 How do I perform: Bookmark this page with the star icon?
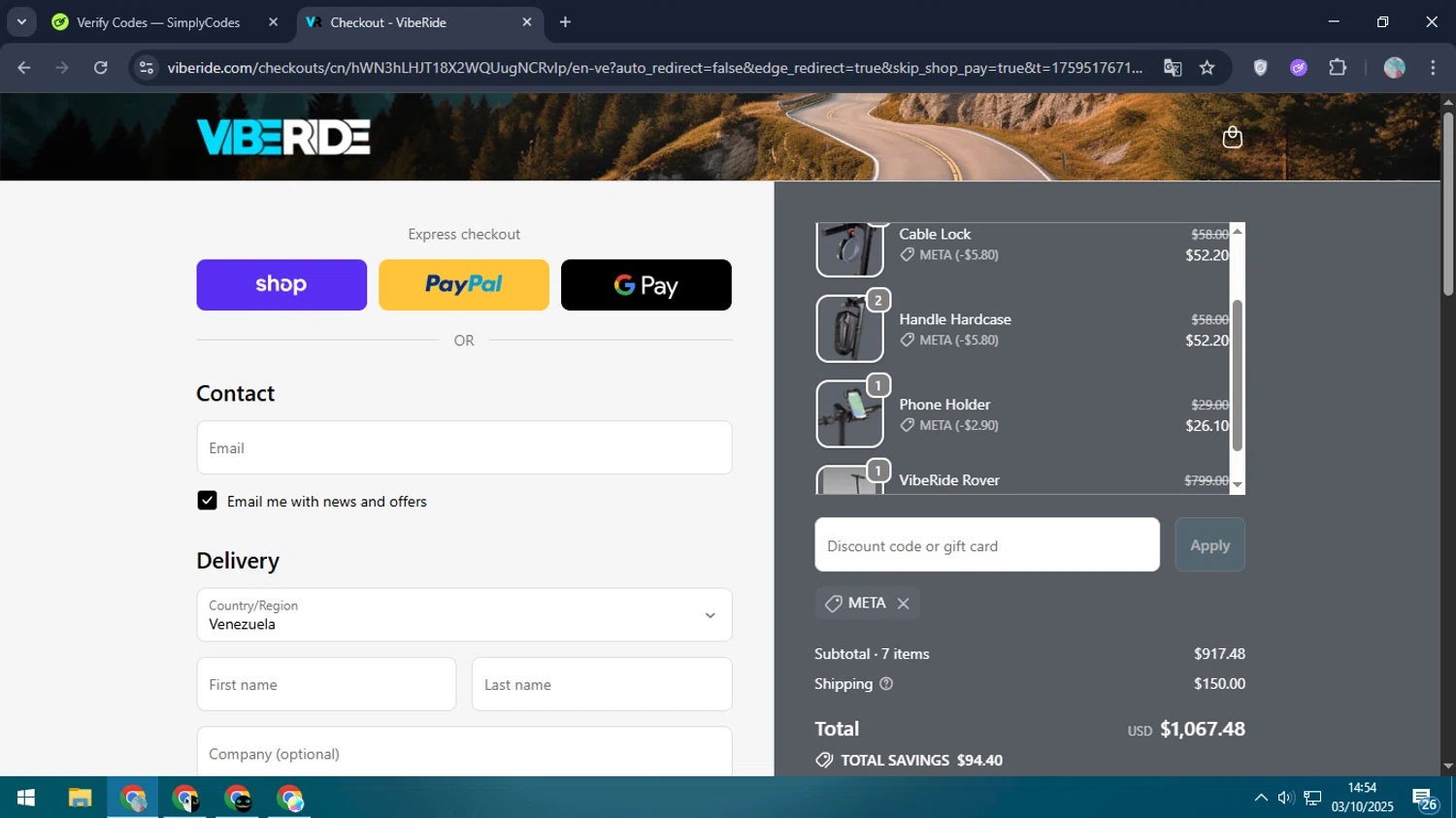pos(1207,68)
